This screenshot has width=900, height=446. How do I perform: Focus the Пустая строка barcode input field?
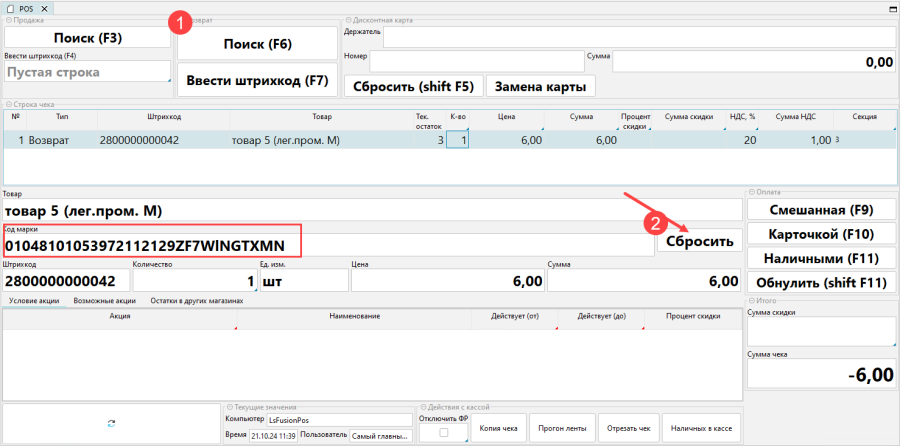[86, 72]
